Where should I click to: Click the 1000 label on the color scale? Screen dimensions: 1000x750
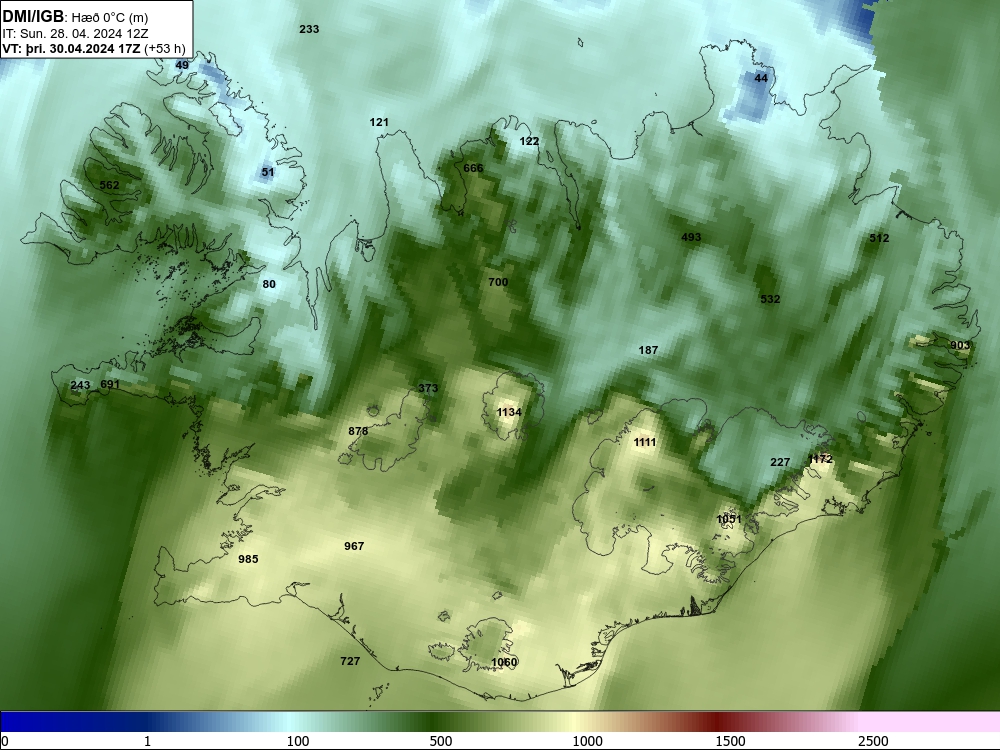tap(587, 740)
